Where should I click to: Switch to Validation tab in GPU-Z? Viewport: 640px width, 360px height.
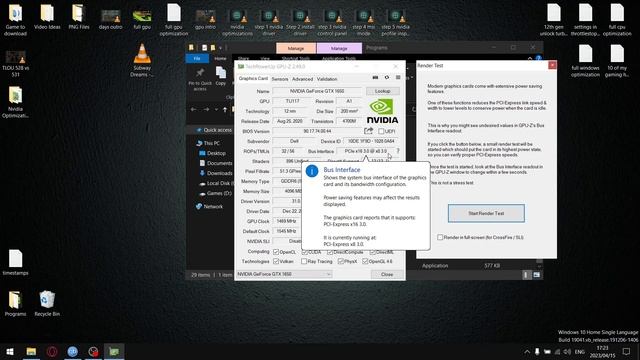pyautogui.click(x=327, y=79)
